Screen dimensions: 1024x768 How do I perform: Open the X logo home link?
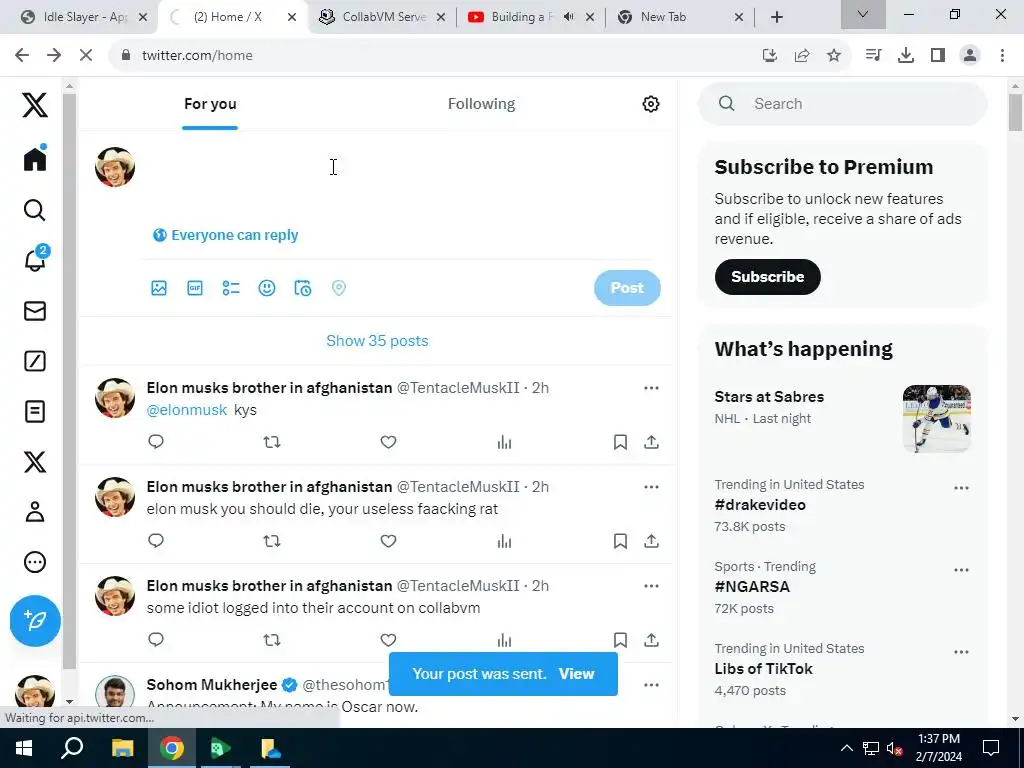click(35, 104)
